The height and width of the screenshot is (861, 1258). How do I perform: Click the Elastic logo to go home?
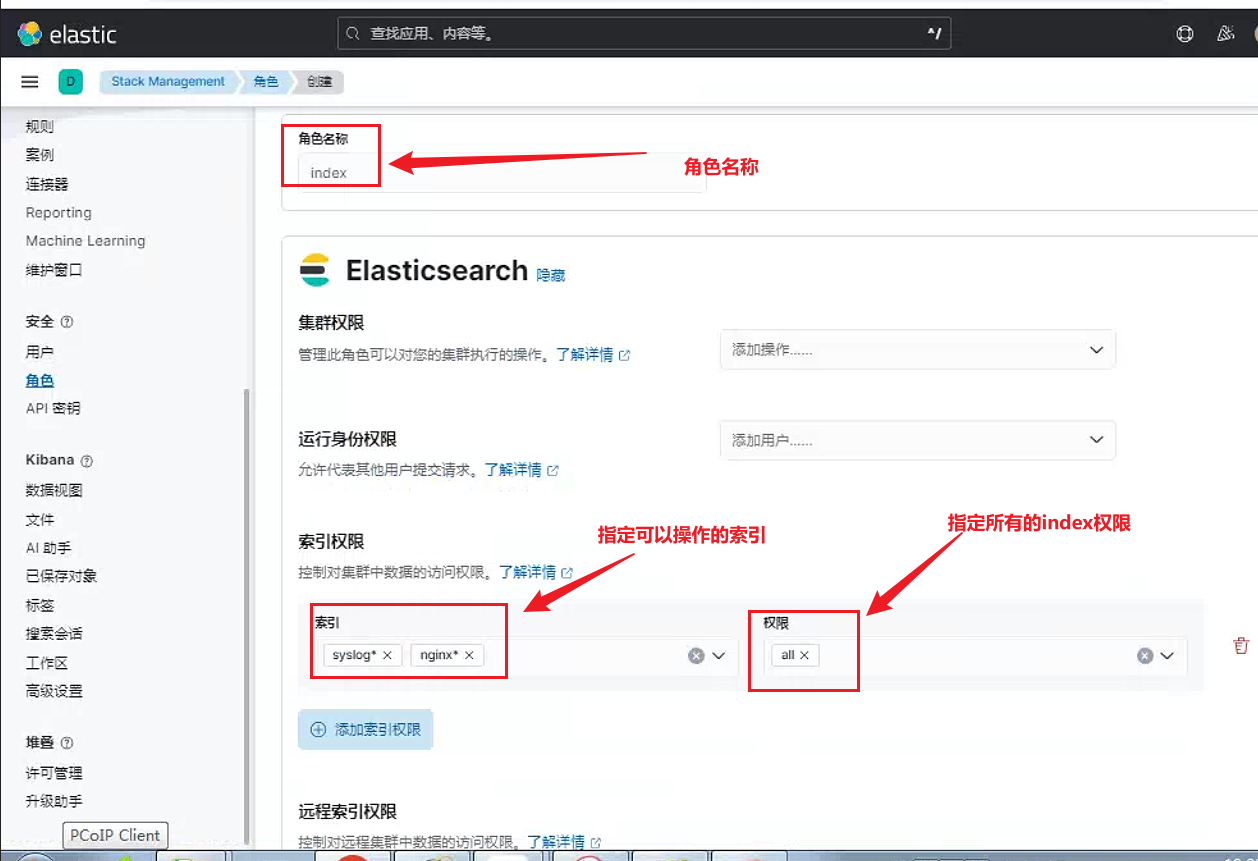pyautogui.click(x=68, y=34)
